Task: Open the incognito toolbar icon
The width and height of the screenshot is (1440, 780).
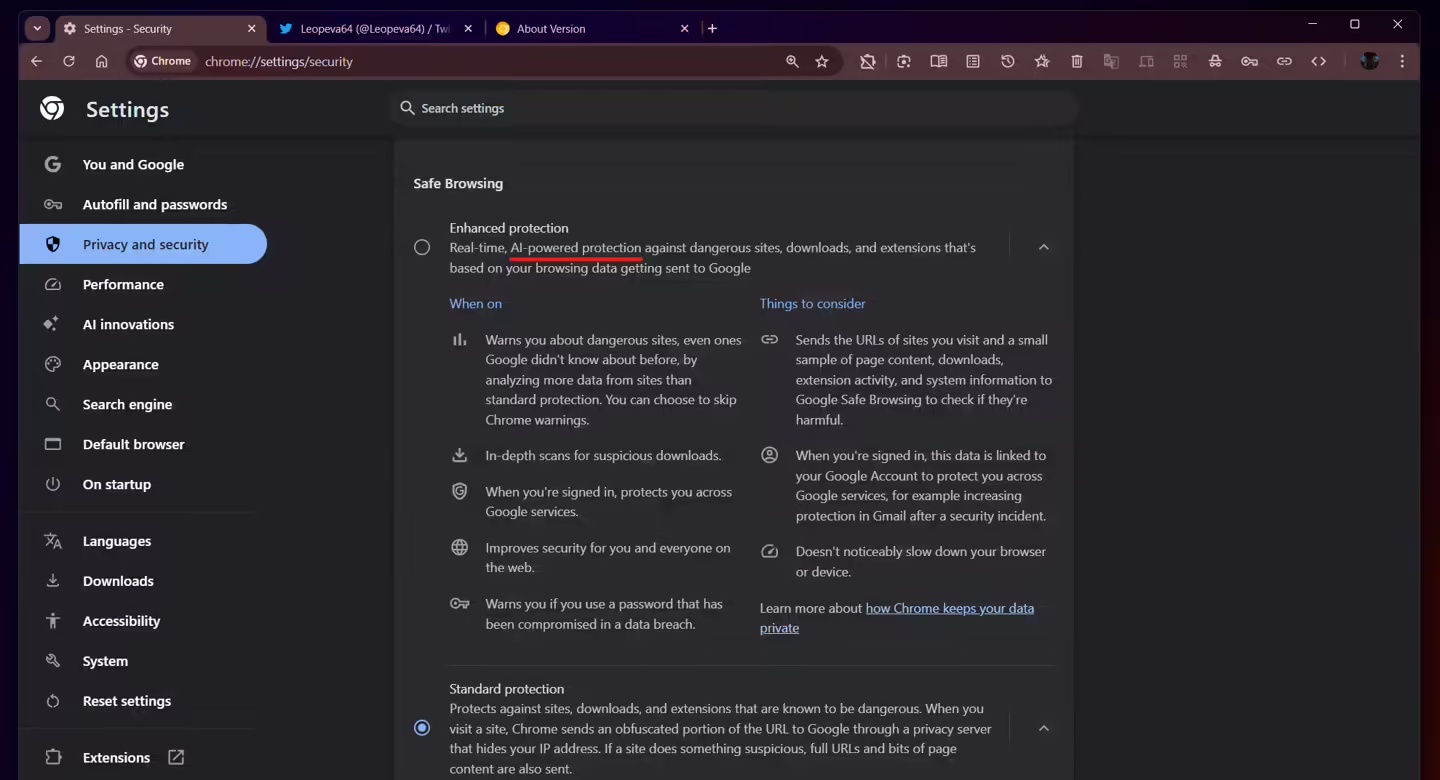Action: click(x=1215, y=62)
